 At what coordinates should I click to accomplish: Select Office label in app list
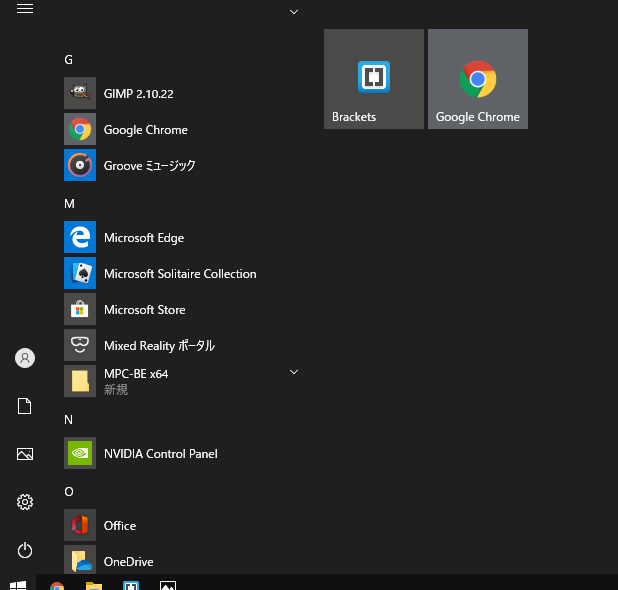click(x=120, y=526)
